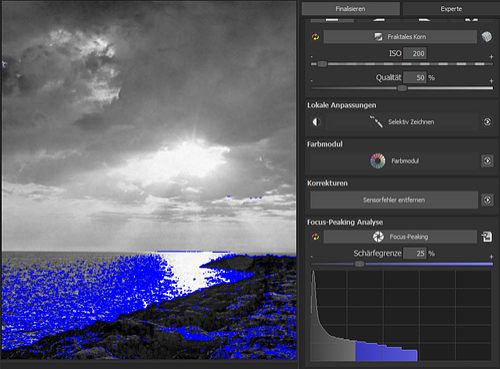Click the ISO value field showing 200
Viewport: 500px width, 369px height.
(415, 53)
